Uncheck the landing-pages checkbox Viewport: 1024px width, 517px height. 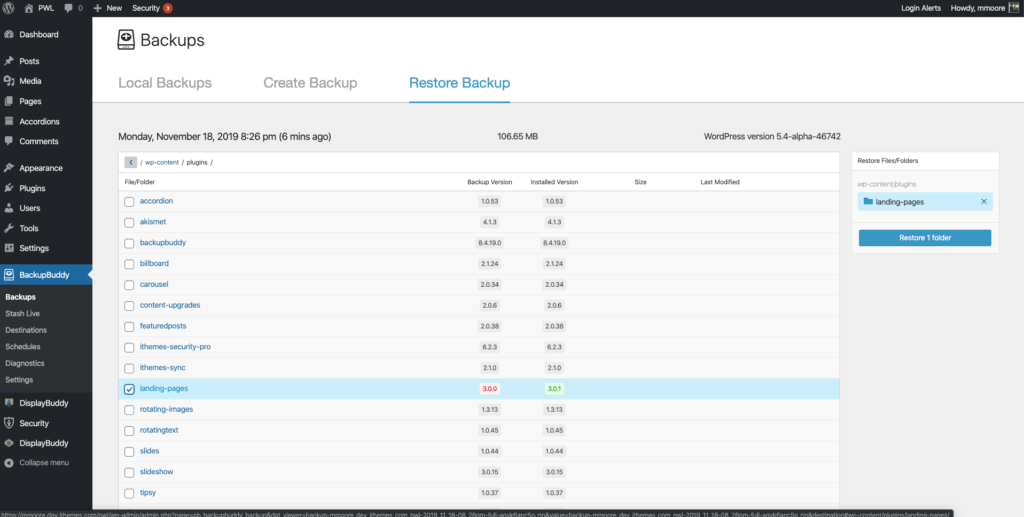tap(129, 389)
